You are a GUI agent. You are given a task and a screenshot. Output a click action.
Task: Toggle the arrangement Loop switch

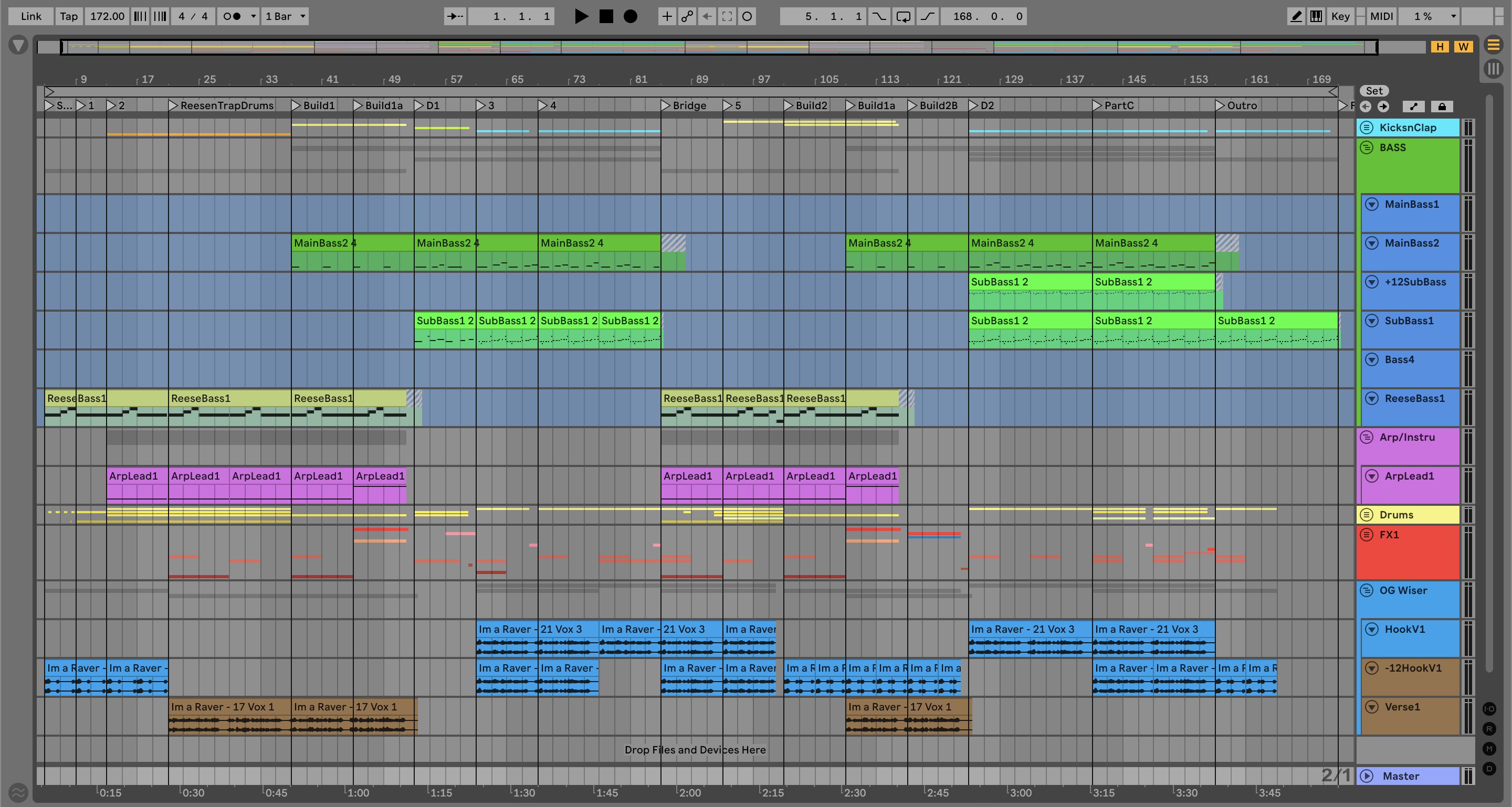(904, 16)
